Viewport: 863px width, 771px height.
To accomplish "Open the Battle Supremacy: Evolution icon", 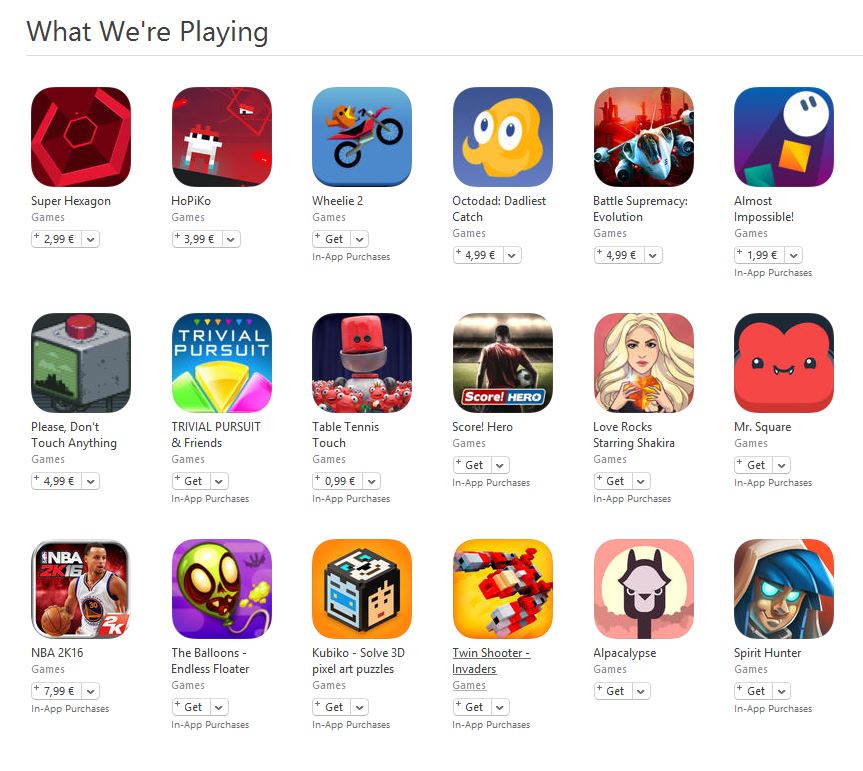I will coord(643,137).
